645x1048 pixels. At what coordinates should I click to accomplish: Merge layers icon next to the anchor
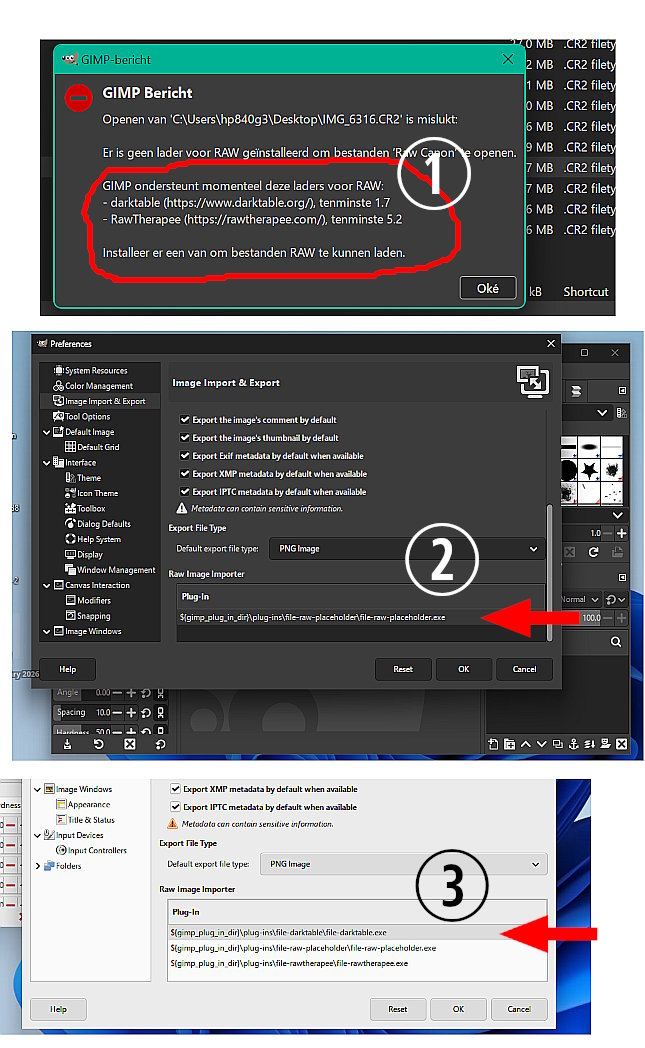click(x=590, y=744)
